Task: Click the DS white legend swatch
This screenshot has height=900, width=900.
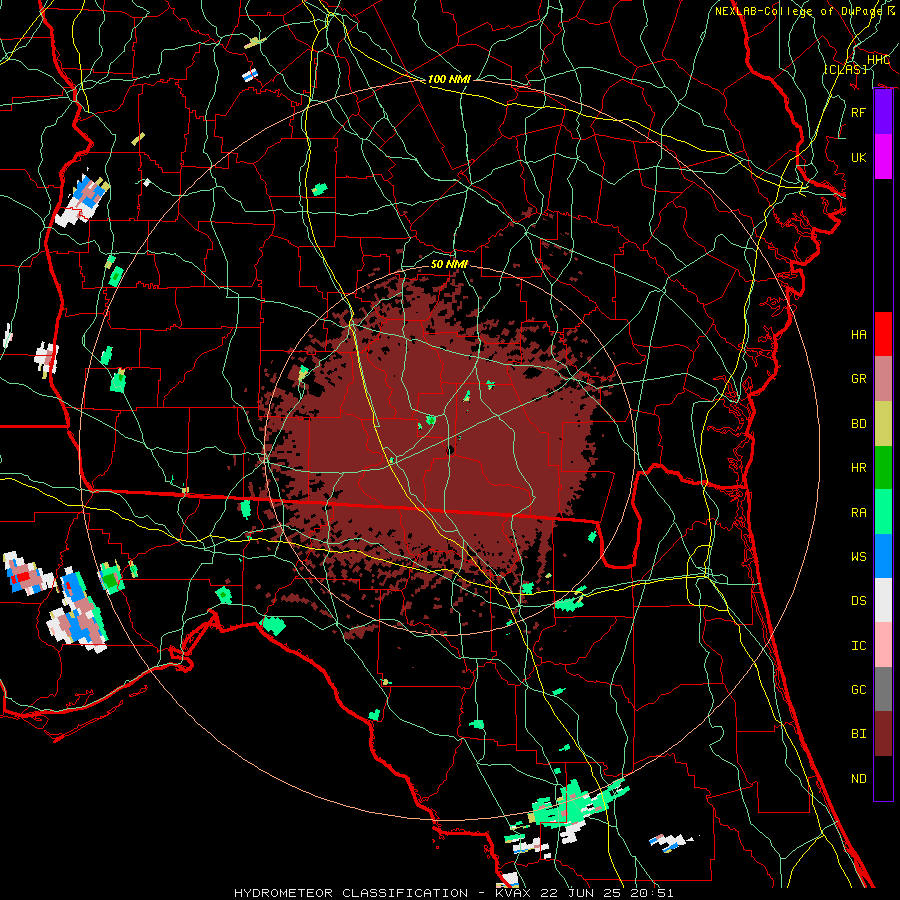Action: [883, 600]
